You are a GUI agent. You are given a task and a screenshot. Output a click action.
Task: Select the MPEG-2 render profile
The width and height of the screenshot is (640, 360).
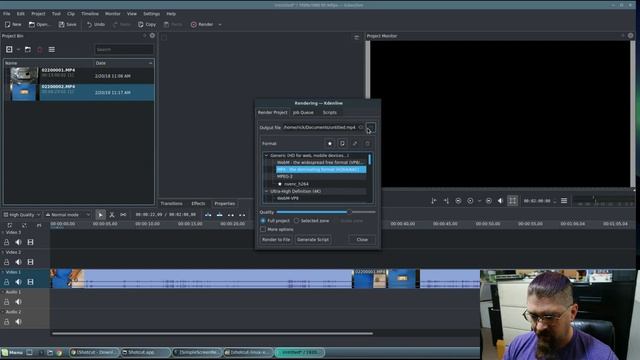click(284, 176)
